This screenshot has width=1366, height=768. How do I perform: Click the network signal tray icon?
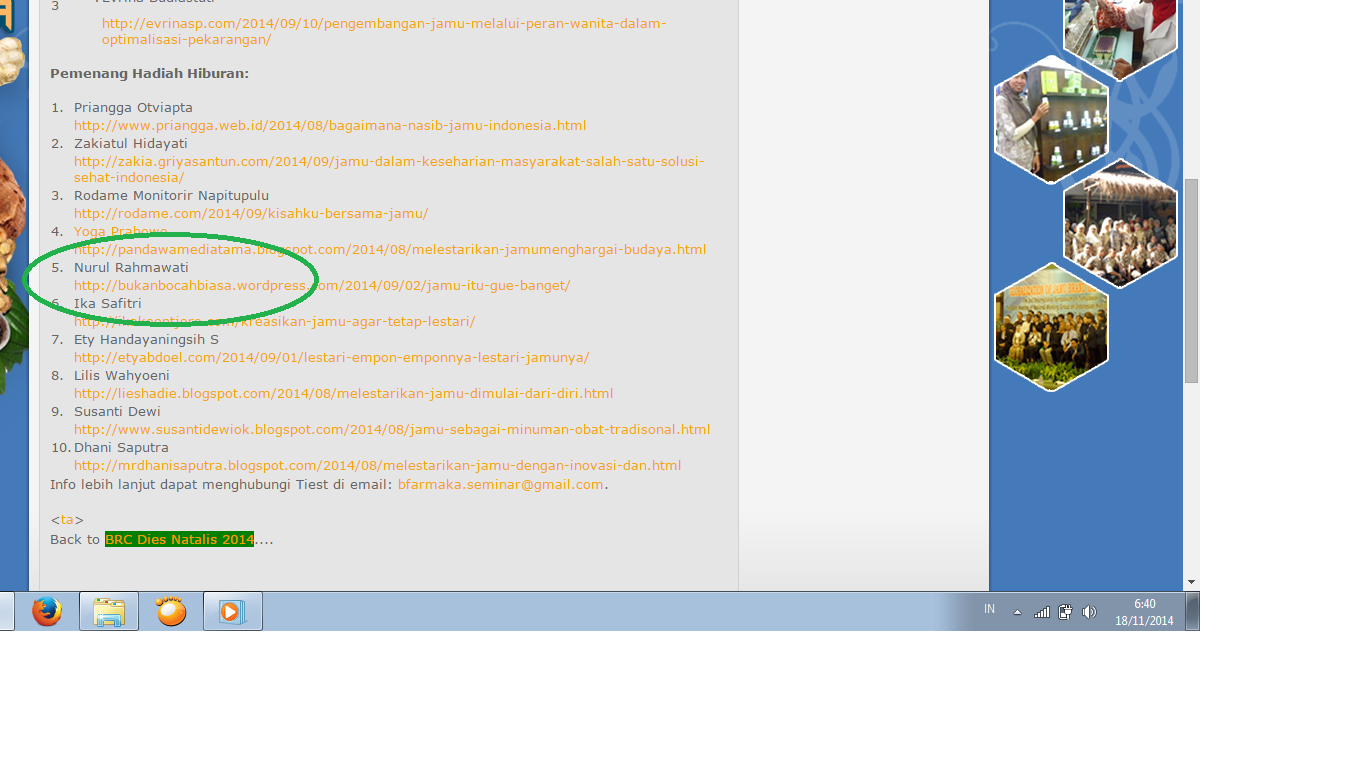point(1042,612)
